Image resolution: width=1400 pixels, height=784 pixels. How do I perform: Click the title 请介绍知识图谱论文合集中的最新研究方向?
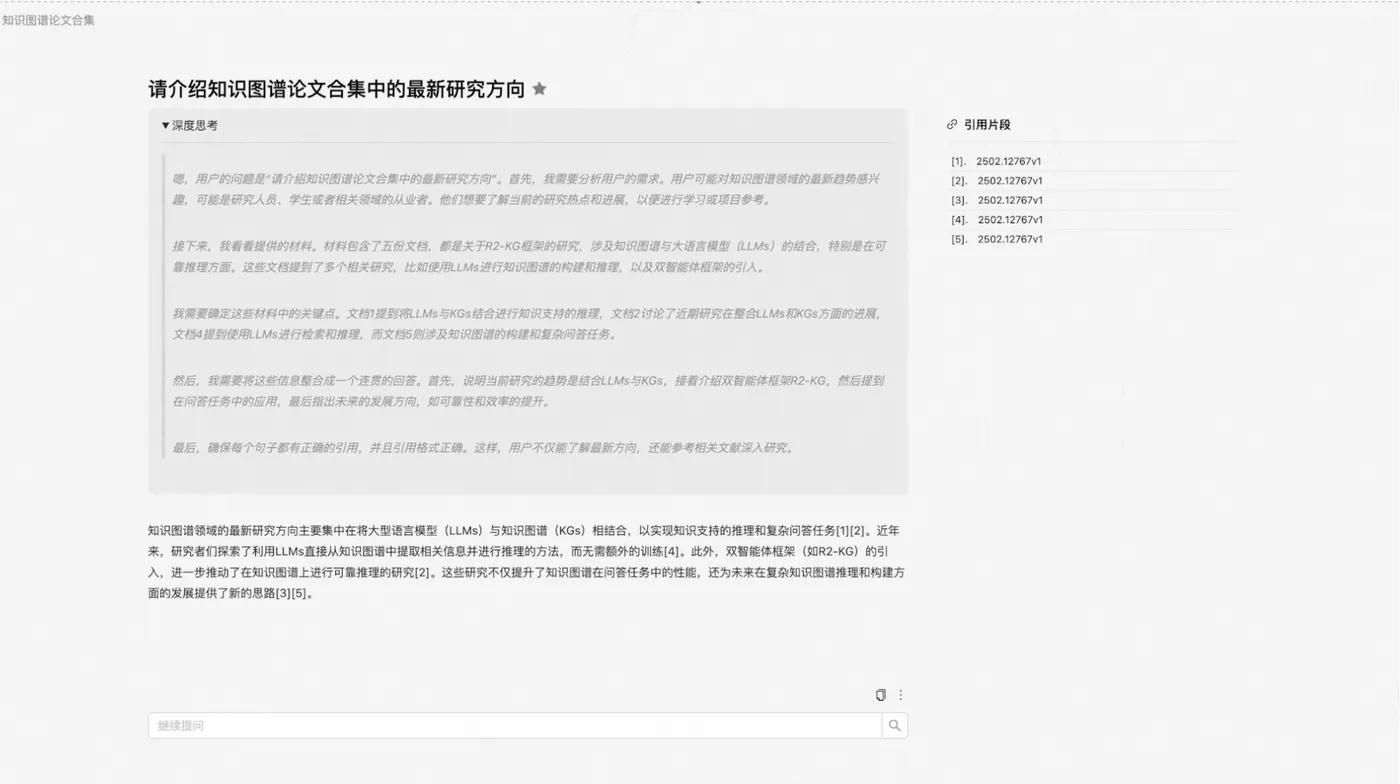(337, 89)
